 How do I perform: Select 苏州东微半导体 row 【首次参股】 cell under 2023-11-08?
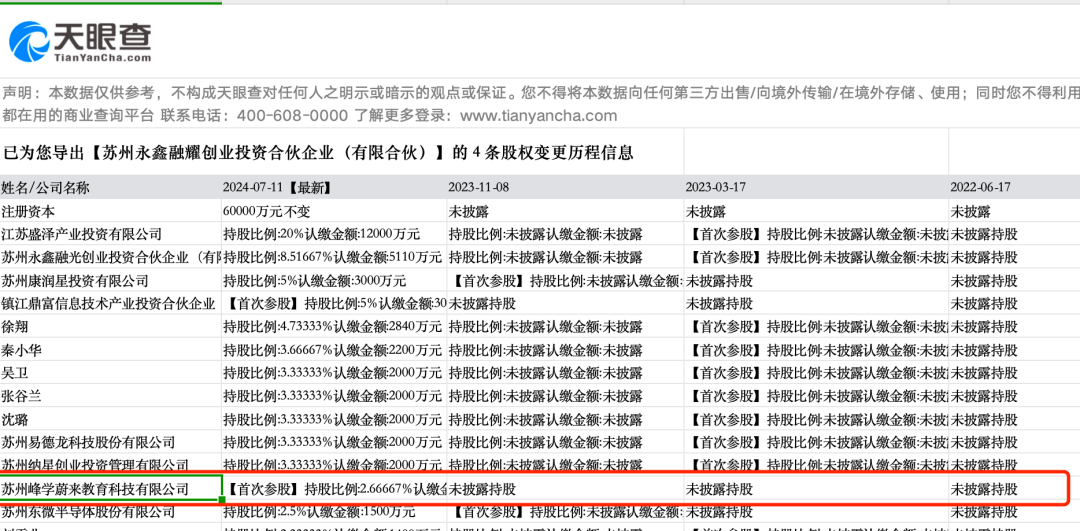(565, 512)
